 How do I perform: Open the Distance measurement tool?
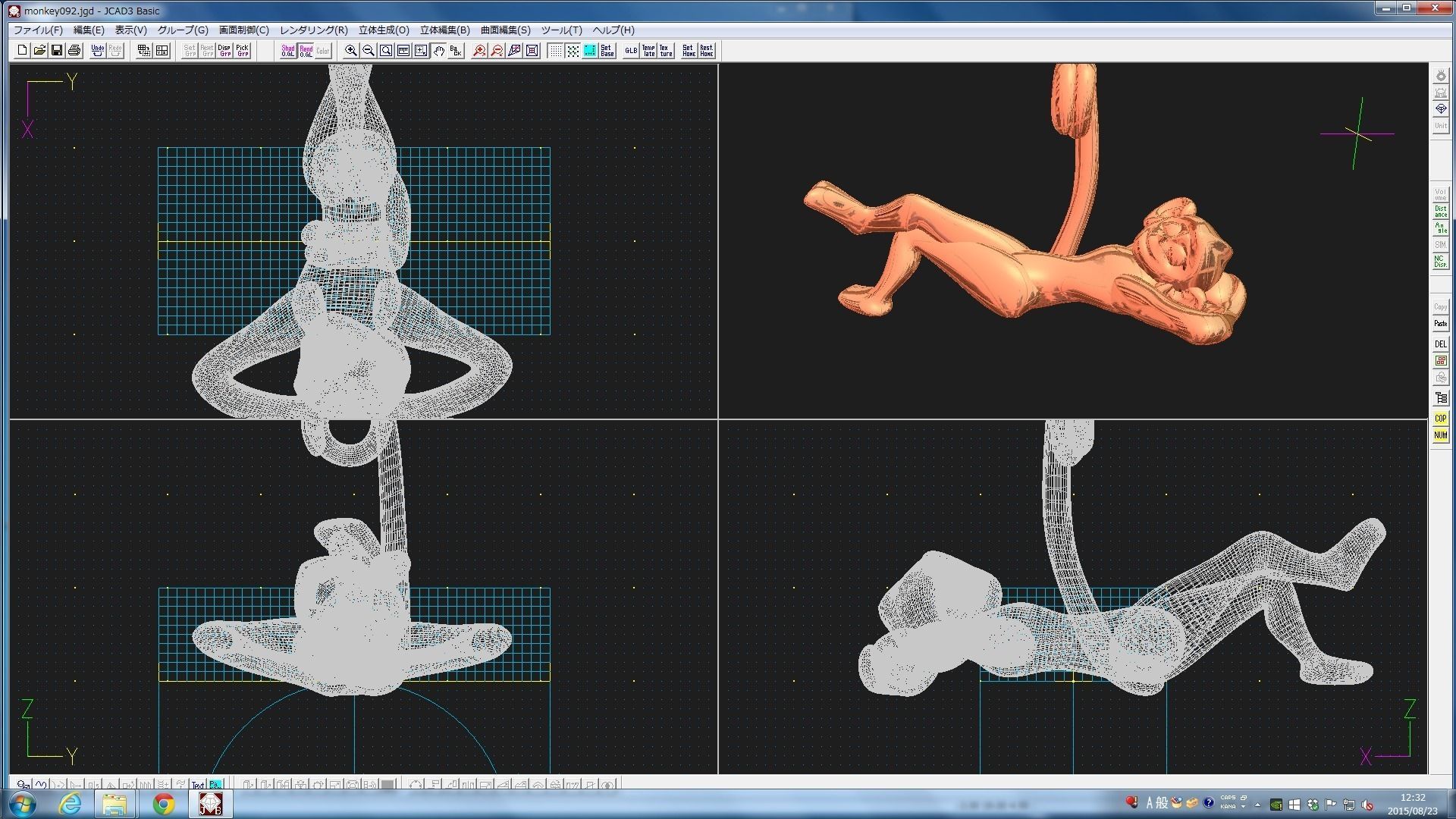(1440, 212)
